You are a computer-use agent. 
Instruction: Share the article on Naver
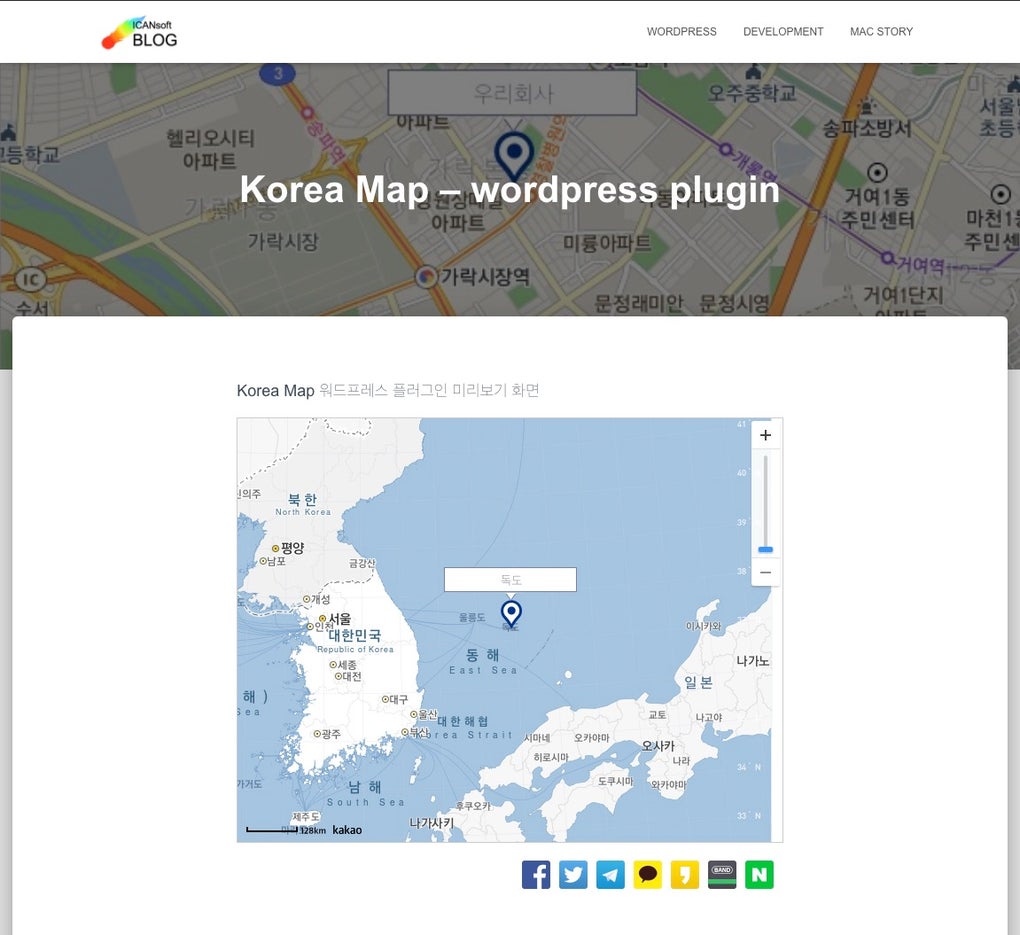(759, 874)
